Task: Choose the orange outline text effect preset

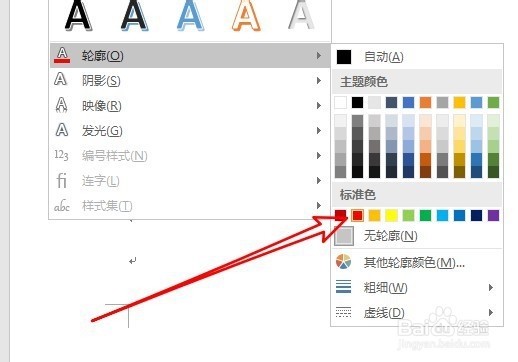Action: click(246, 16)
